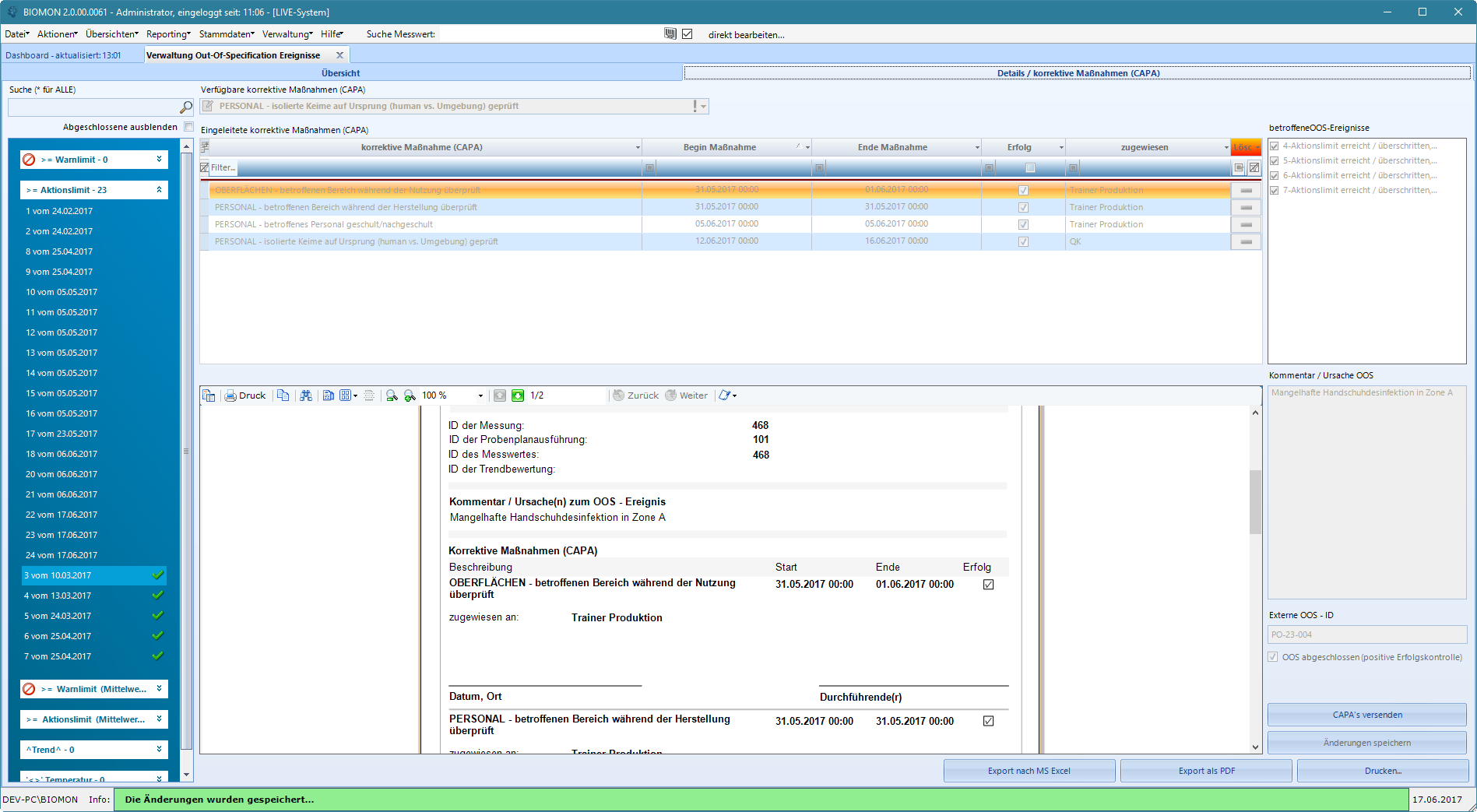1477x812 pixels.
Task: Expand the '>= Aktionslimit (Mittelwer...' group
Action: (x=159, y=719)
